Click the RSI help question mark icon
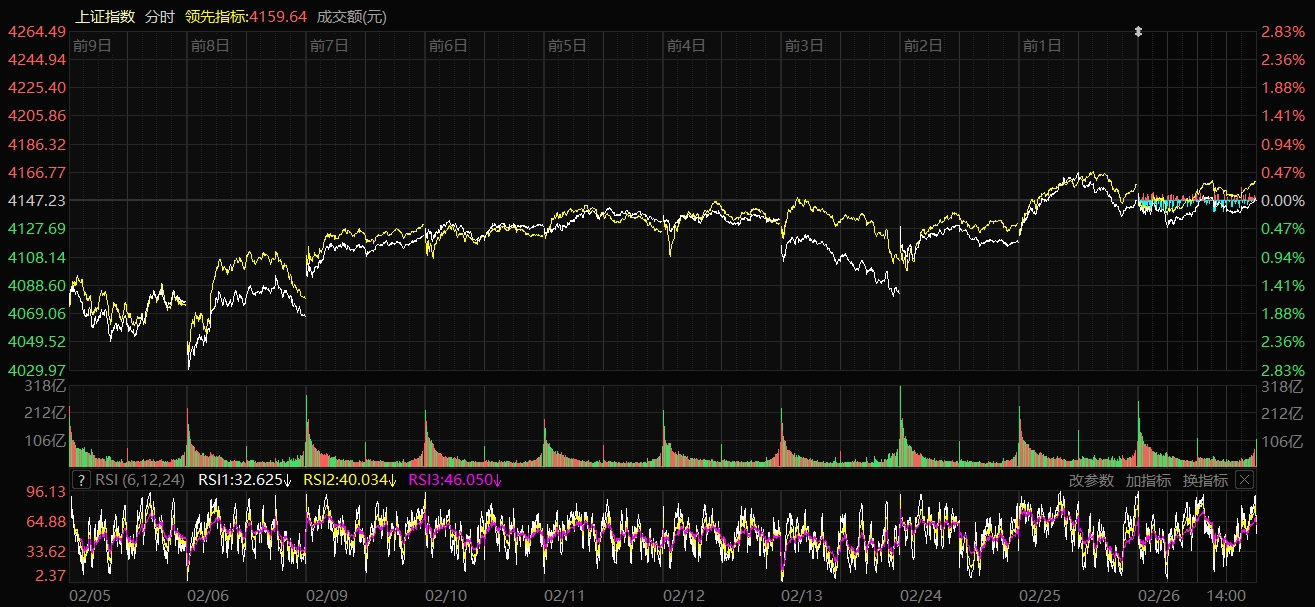The image size is (1315, 607). pyautogui.click(x=82, y=480)
